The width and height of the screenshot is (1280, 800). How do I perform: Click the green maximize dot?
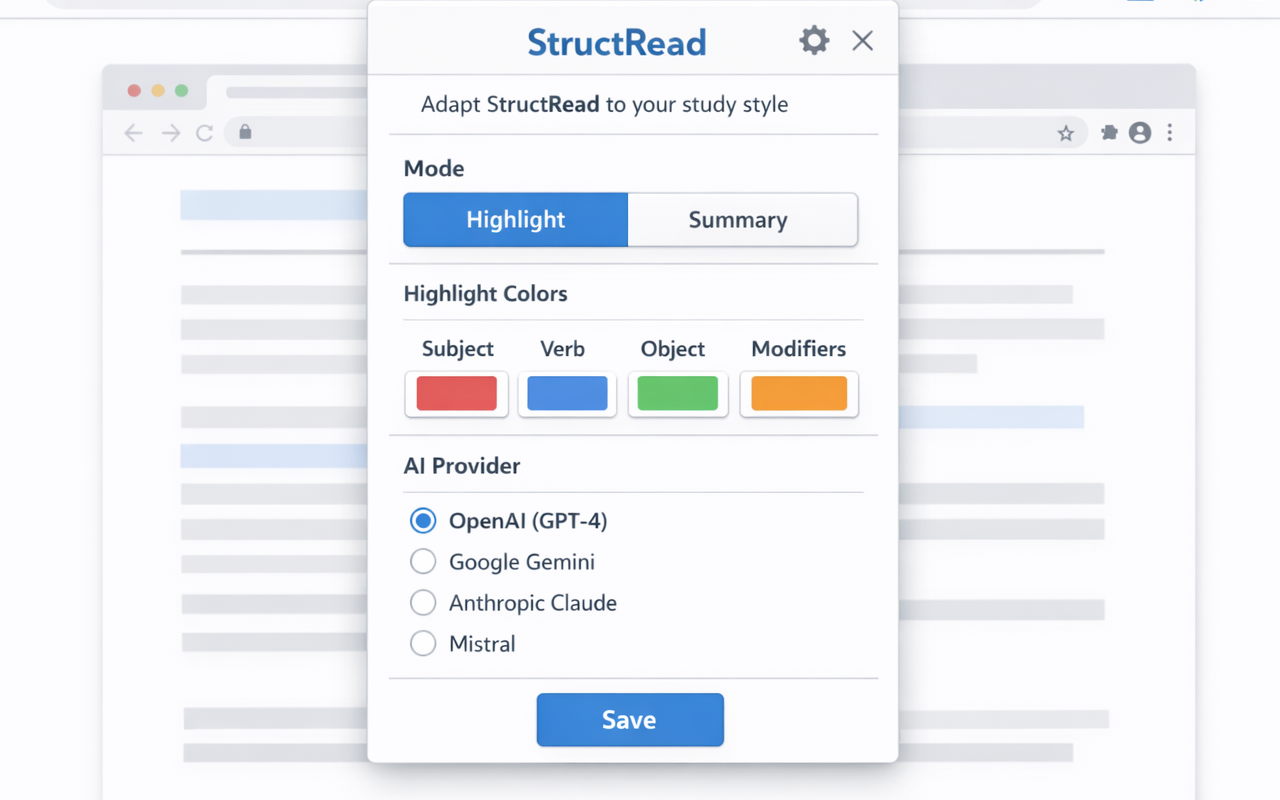coord(181,91)
